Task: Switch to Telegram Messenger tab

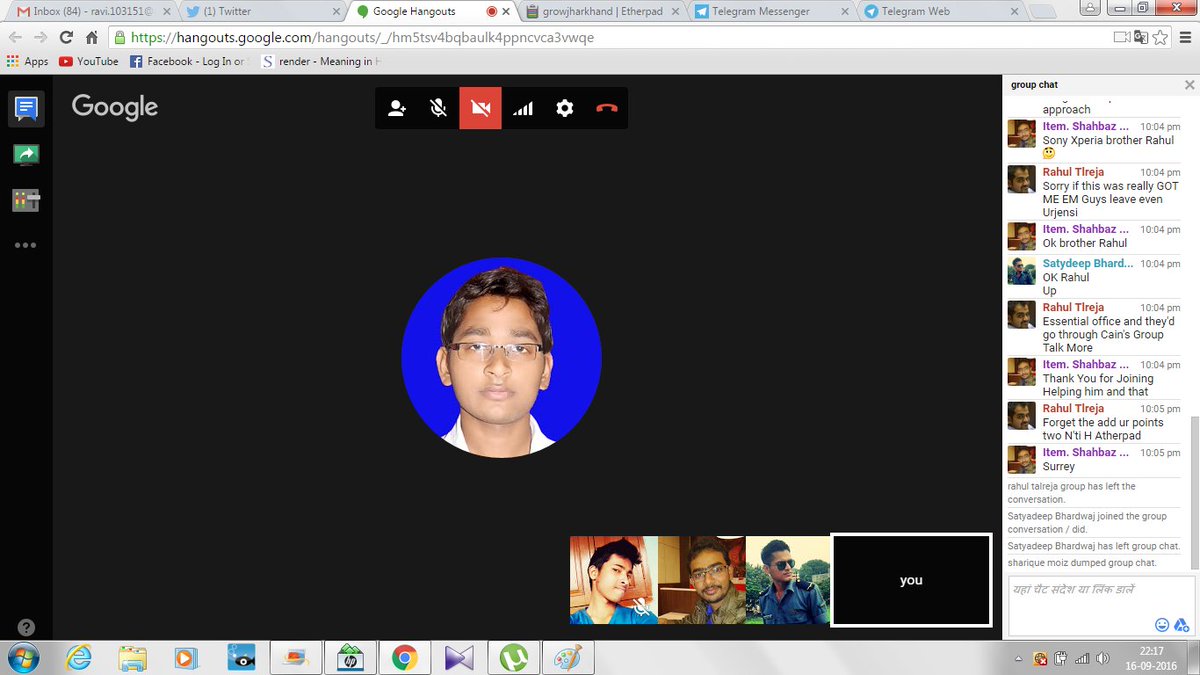Action: (770, 11)
